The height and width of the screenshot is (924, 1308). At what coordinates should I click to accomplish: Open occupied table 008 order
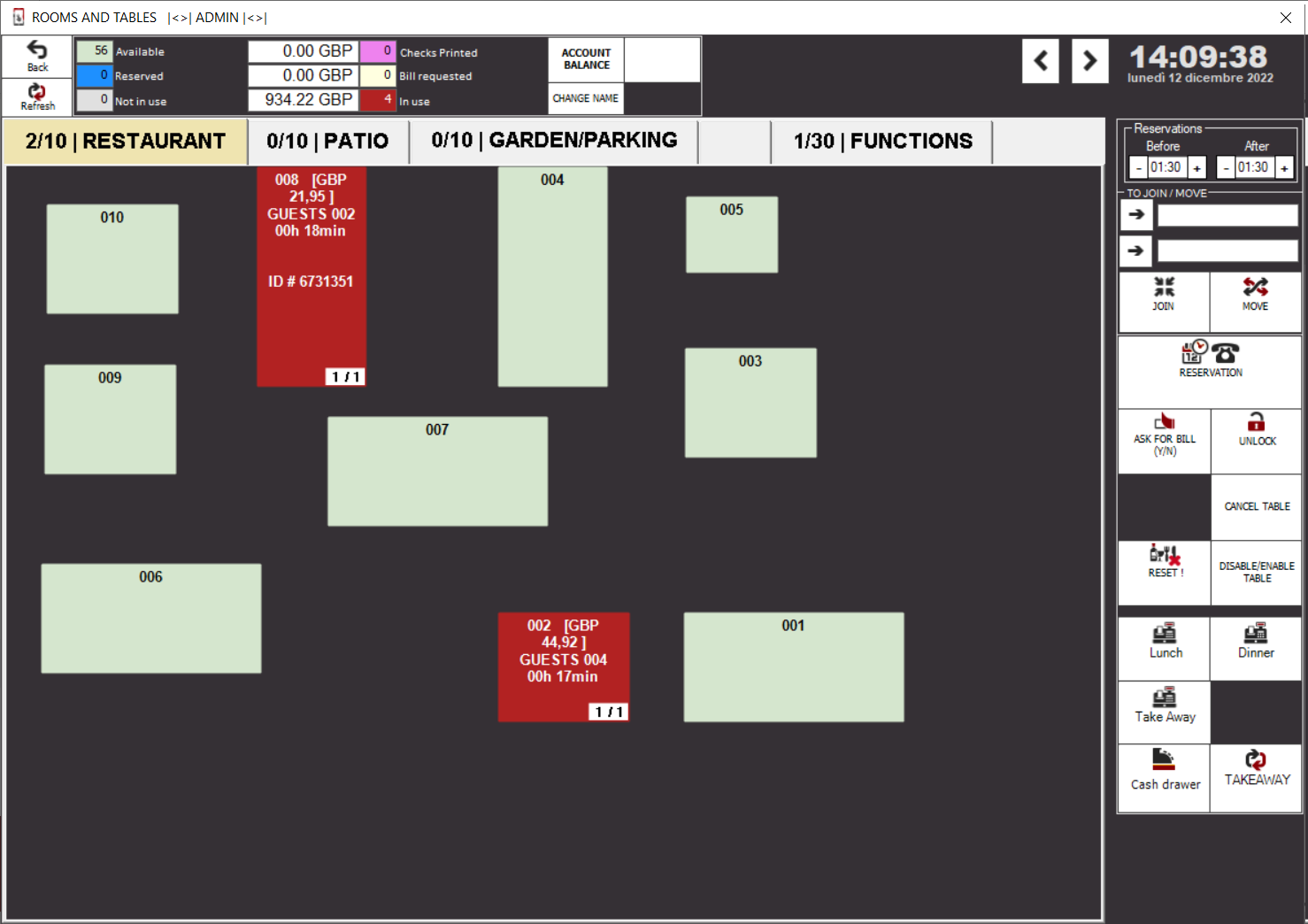(312, 274)
